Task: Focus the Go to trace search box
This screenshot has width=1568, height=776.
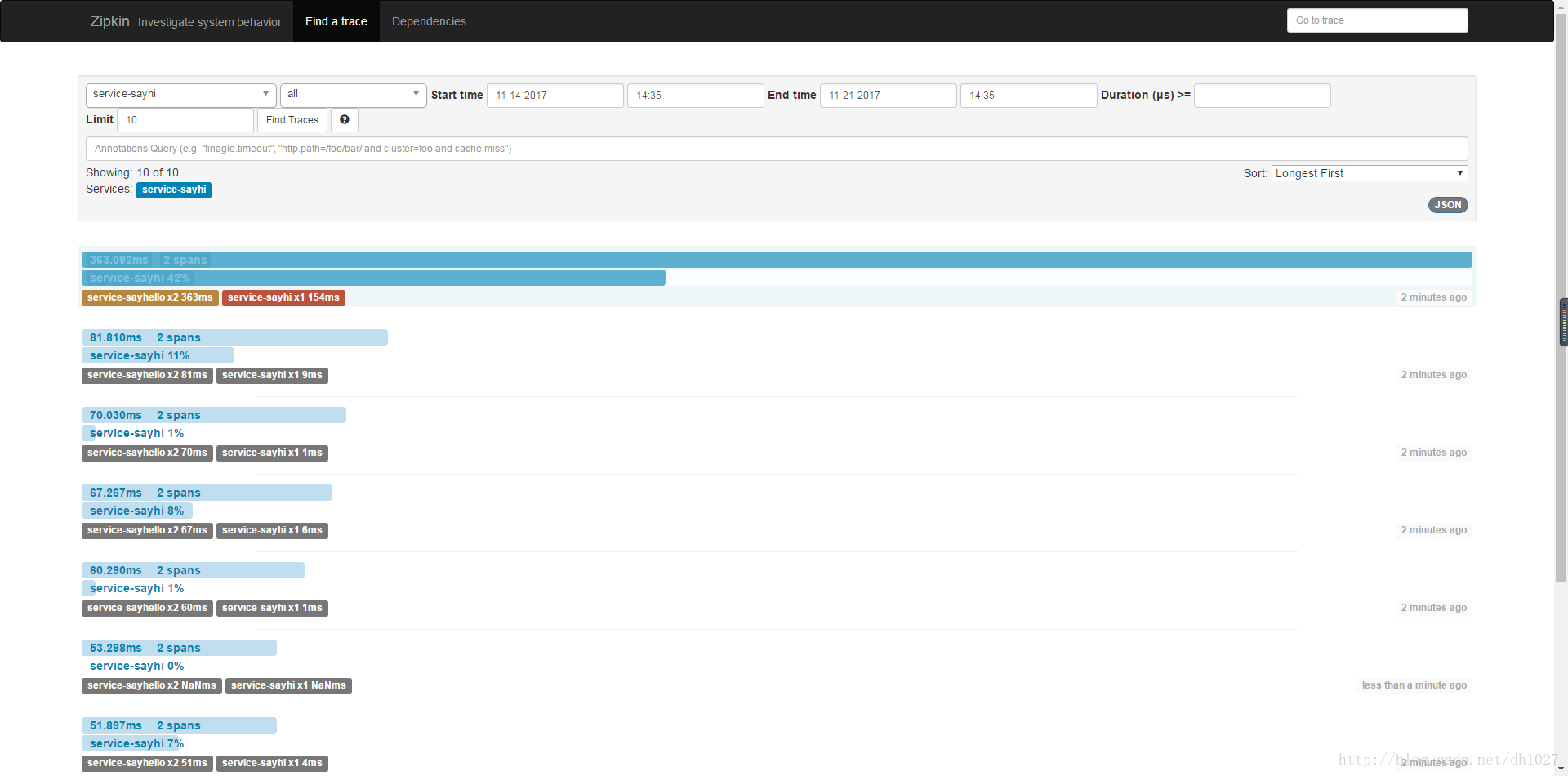Action: pyautogui.click(x=1377, y=20)
